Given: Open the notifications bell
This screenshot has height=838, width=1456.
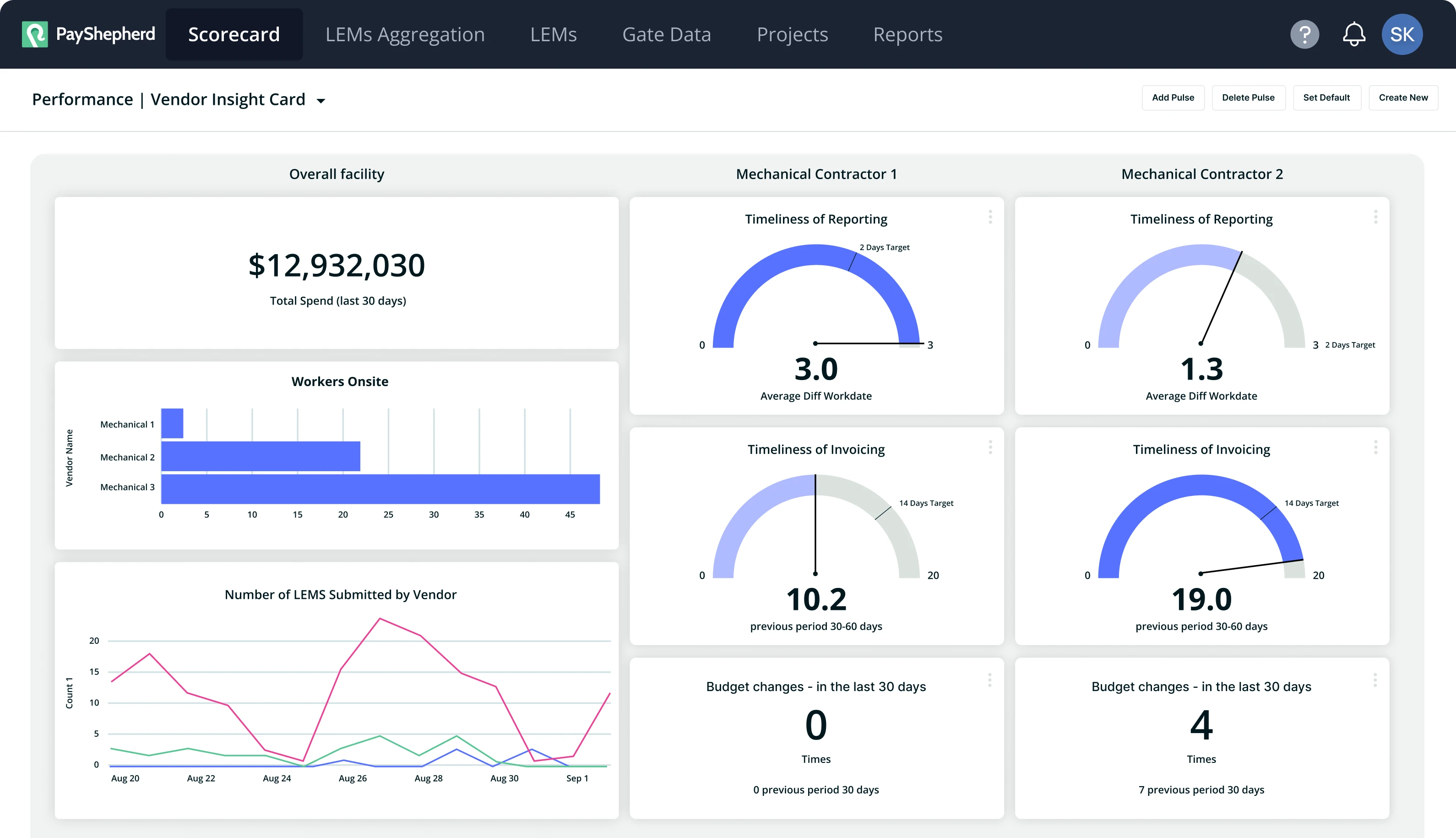Looking at the screenshot, I should 1353,34.
